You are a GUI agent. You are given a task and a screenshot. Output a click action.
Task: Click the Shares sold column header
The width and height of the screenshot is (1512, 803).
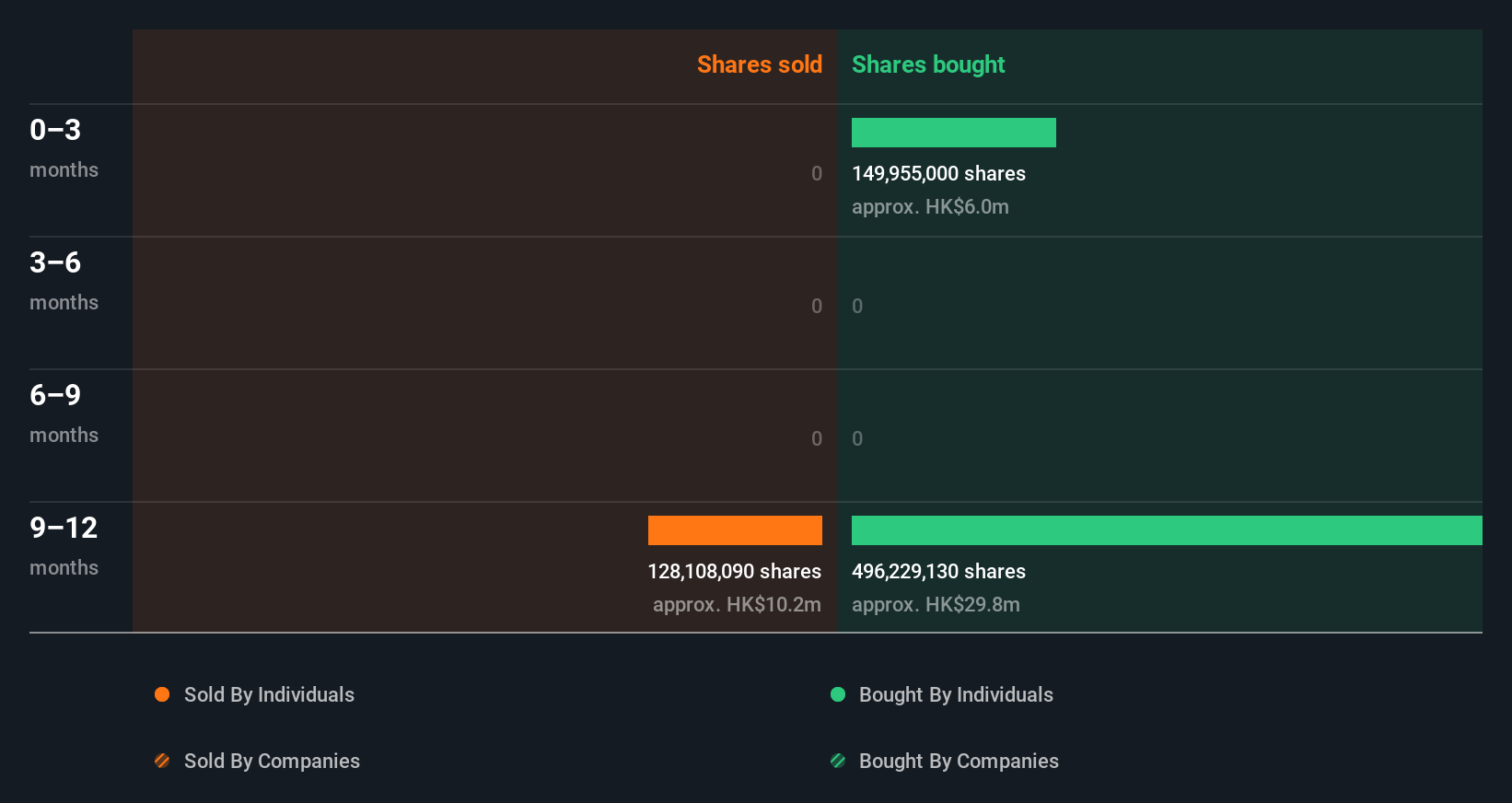point(760,64)
